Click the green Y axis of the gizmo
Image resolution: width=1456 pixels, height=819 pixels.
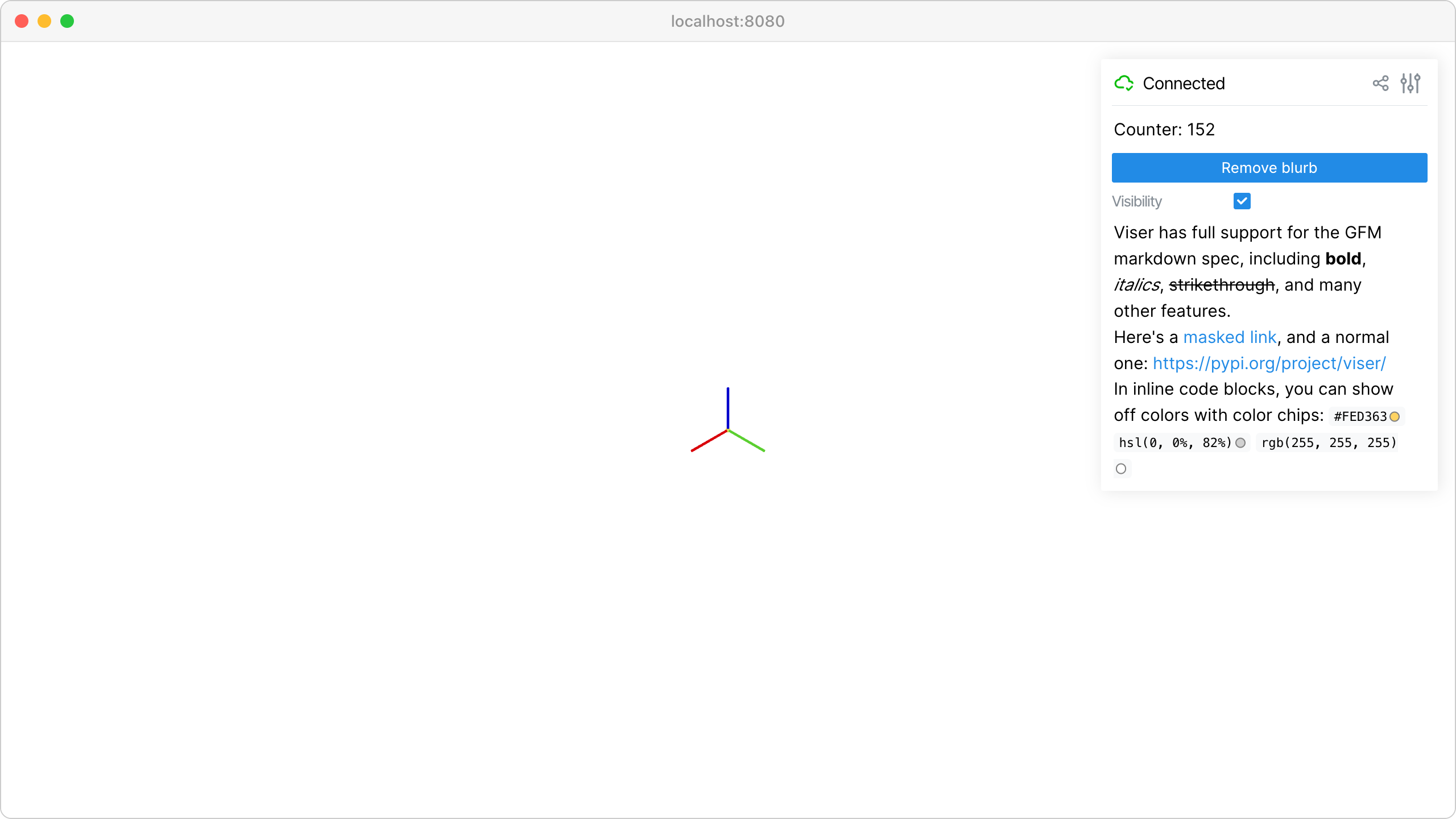[747, 441]
